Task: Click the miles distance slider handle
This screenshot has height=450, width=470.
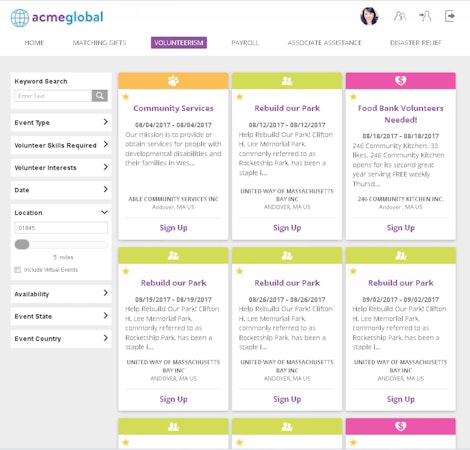Action: coord(22,244)
